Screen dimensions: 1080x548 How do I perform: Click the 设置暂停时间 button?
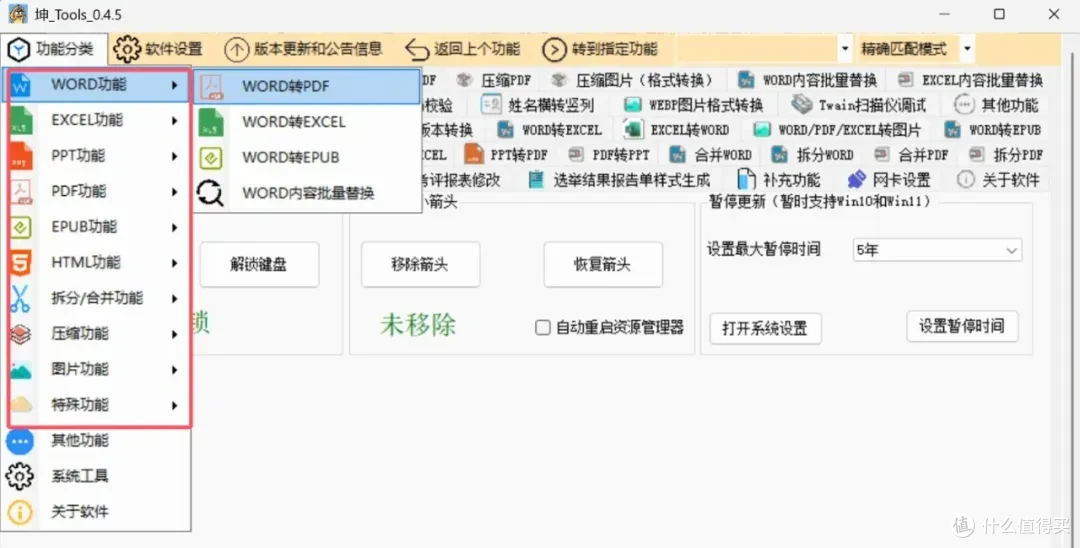point(962,326)
